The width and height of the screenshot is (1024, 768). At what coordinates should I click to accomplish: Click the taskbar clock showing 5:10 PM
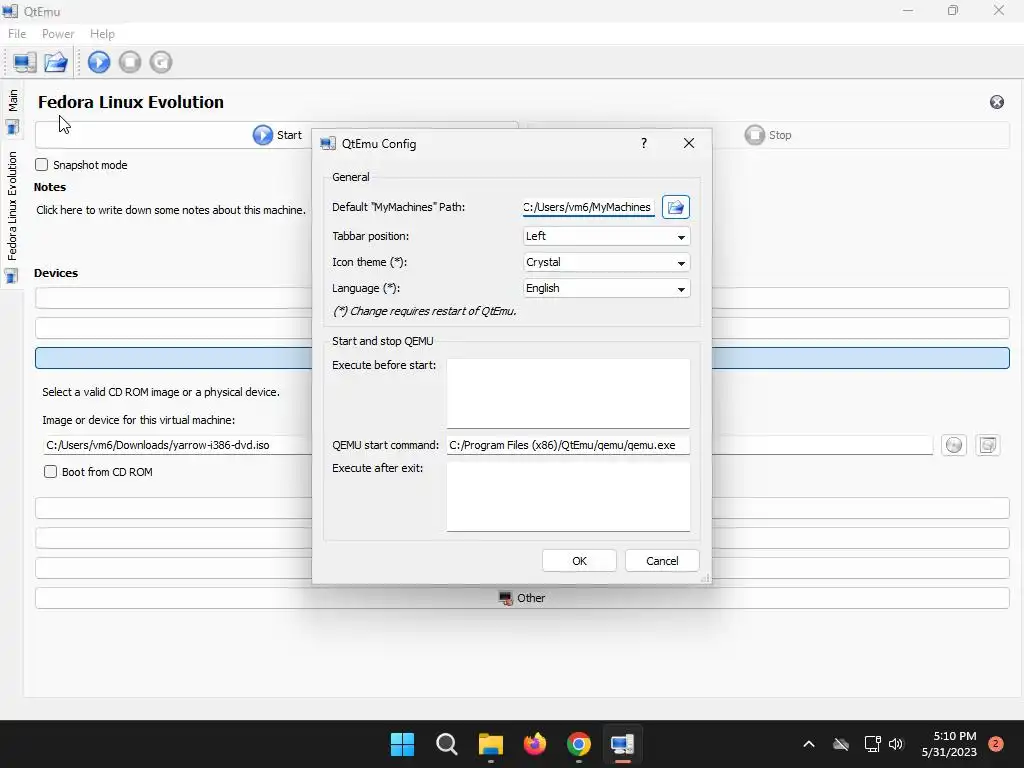[x=949, y=744]
